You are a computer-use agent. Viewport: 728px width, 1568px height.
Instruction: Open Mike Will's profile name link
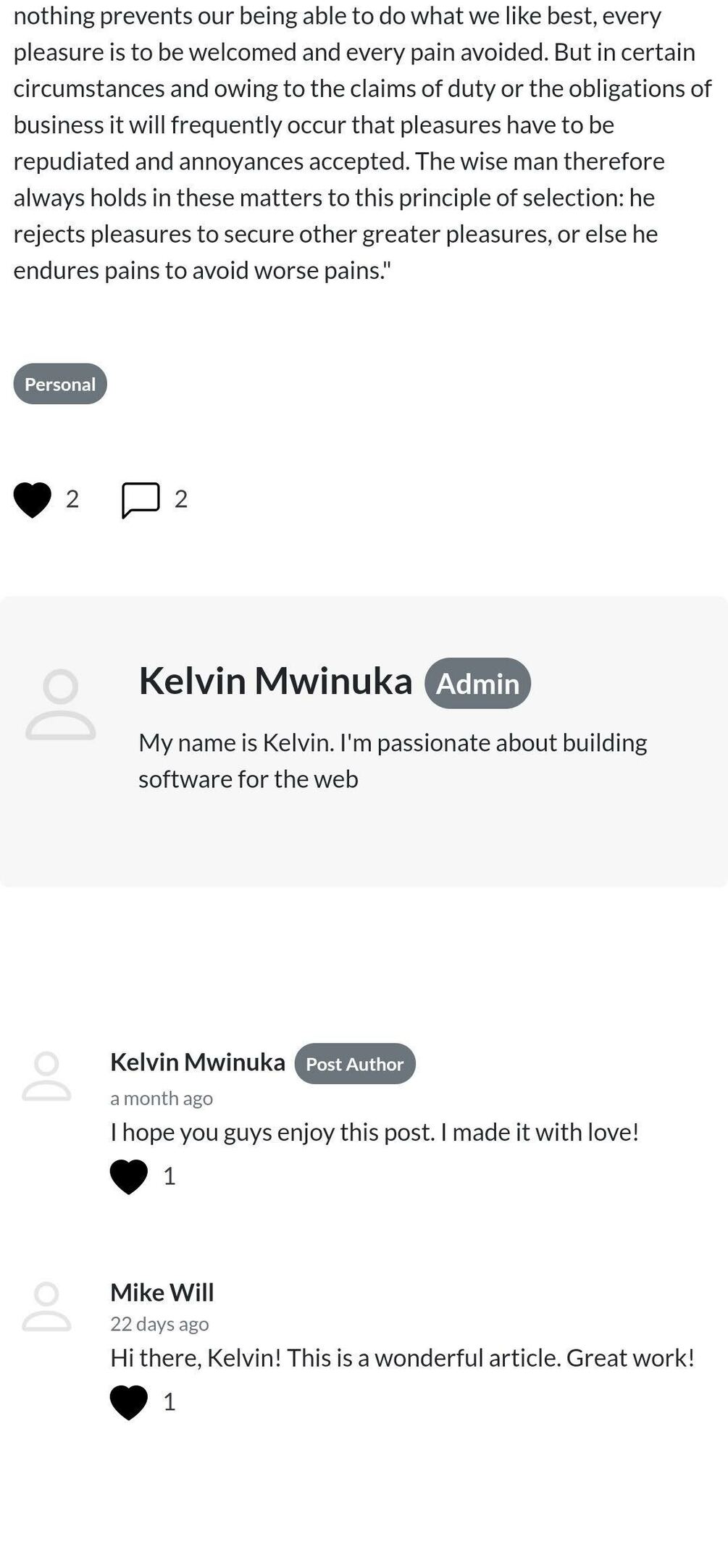click(x=162, y=1293)
